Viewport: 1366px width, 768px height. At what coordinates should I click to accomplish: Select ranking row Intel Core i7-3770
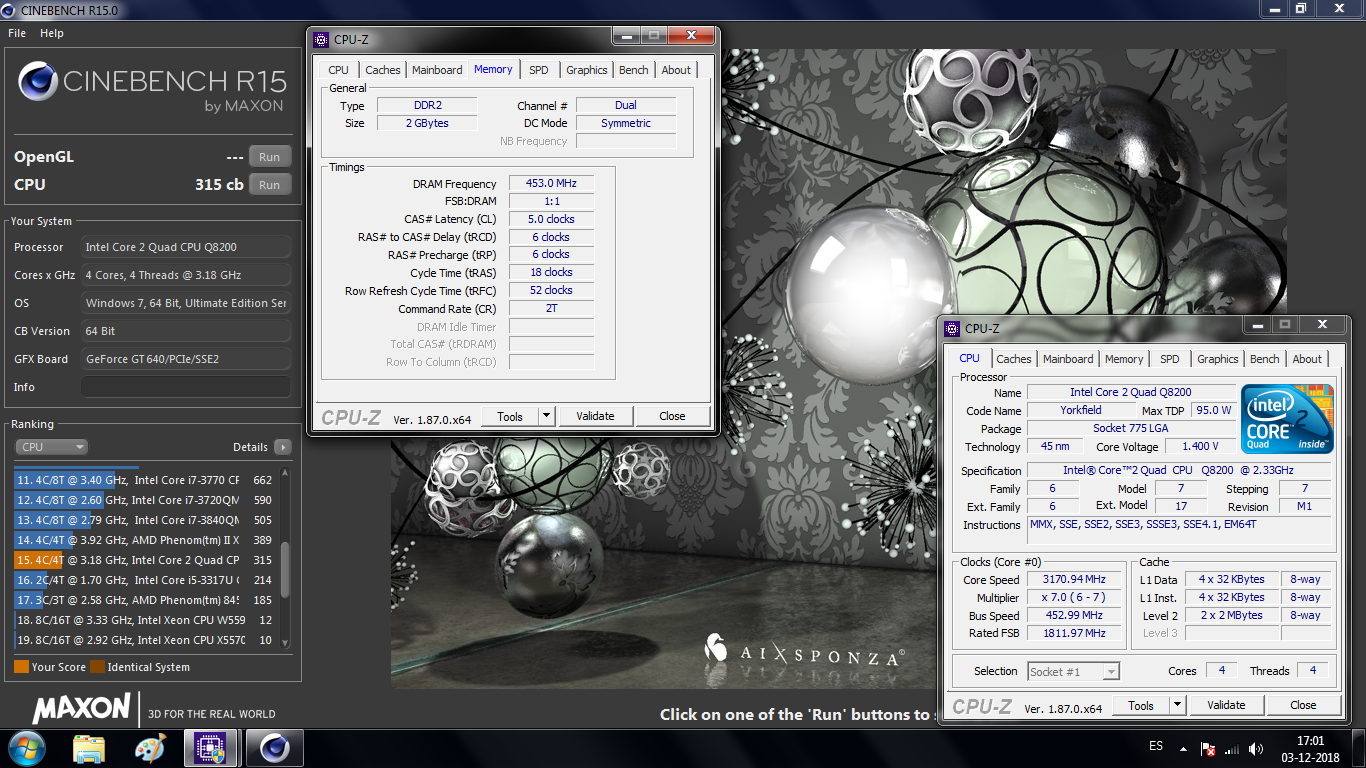[144, 480]
